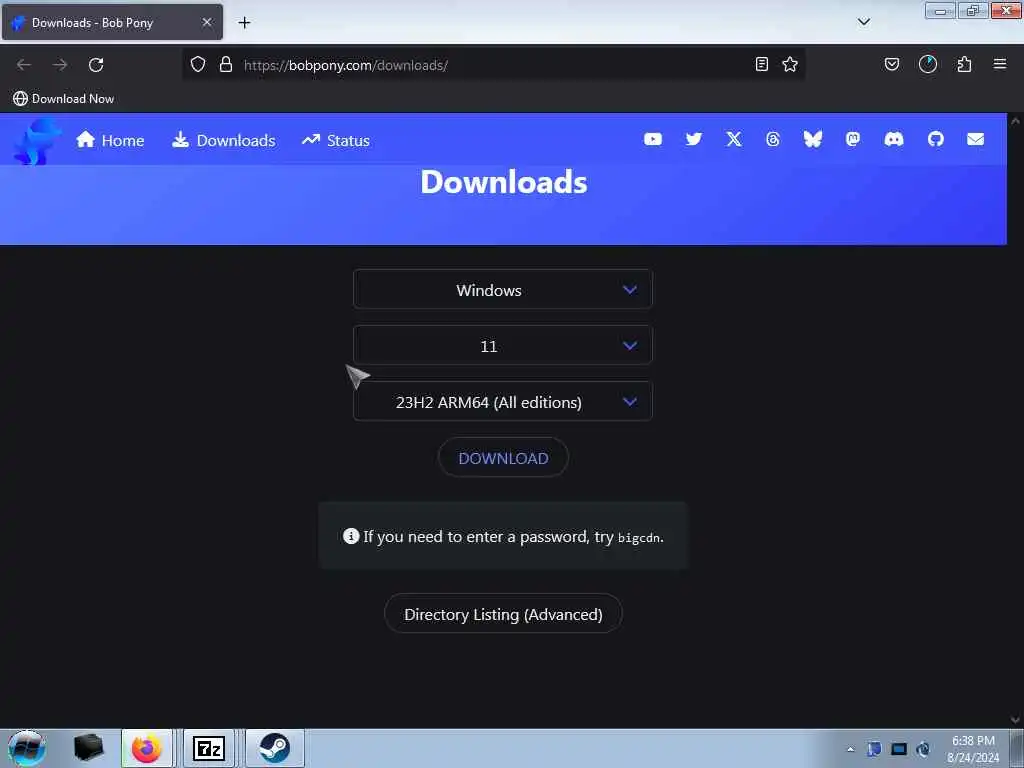Screen dimensions: 1024x768
Task: Open the Mastodon social icon
Action: [x=852, y=139]
